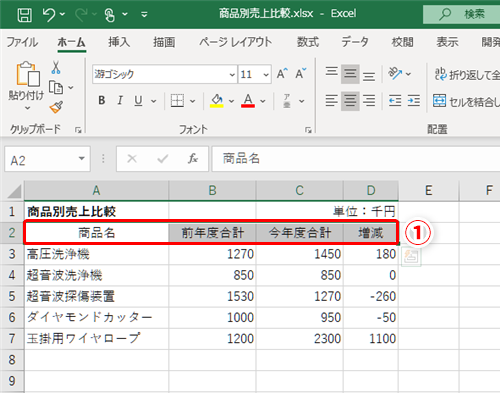Toggle middle vertical align icon
Screen dimensions: 500x393
pos(350,74)
